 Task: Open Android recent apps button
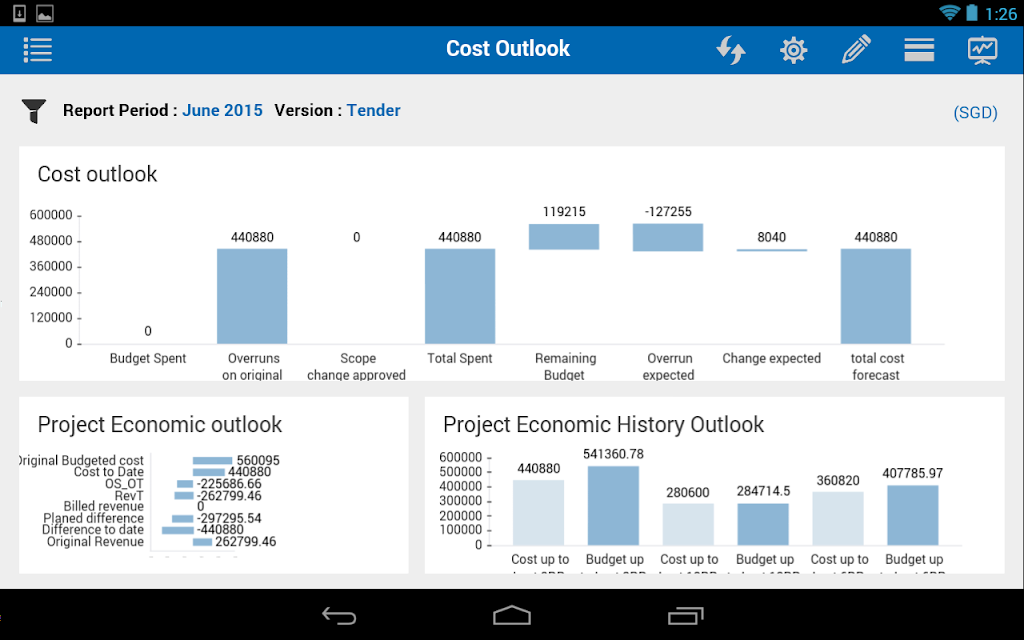coord(686,616)
